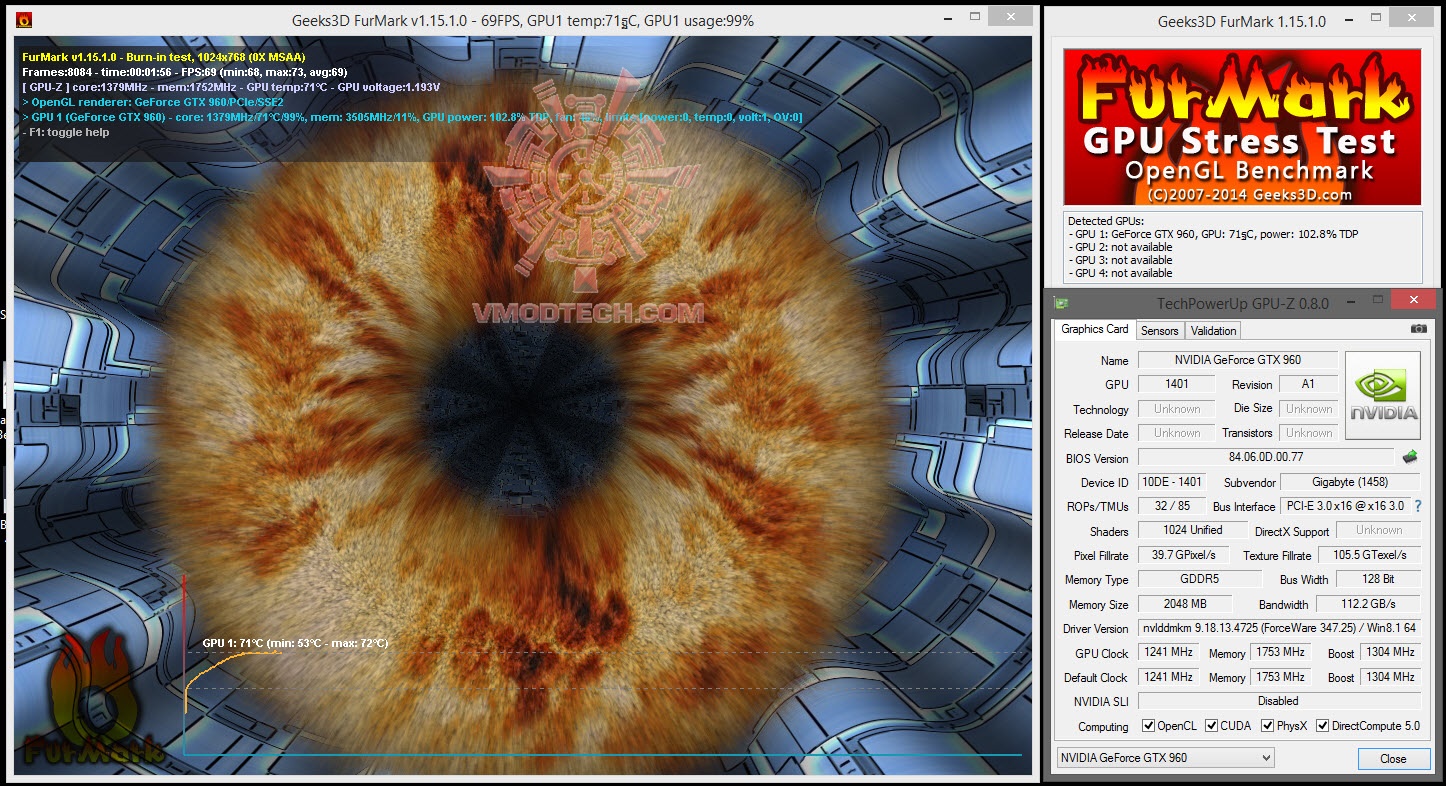Viewport: 1446px width, 786px height.
Task: Click the FurMark flame icon in burn-in title bar
Action: click(24, 20)
